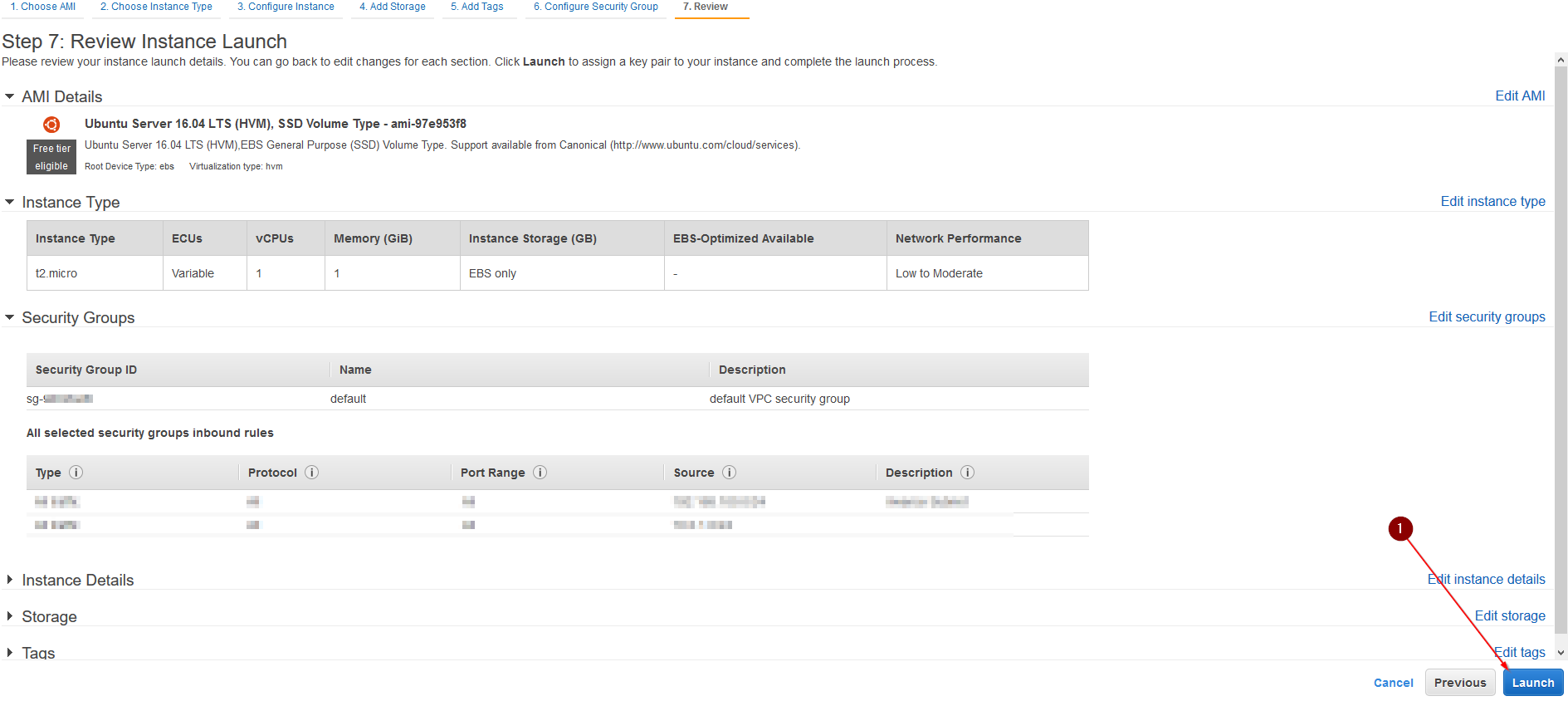The width and height of the screenshot is (1568, 701).
Task: Go to step 4. Add Storage tab
Action: click(x=393, y=7)
